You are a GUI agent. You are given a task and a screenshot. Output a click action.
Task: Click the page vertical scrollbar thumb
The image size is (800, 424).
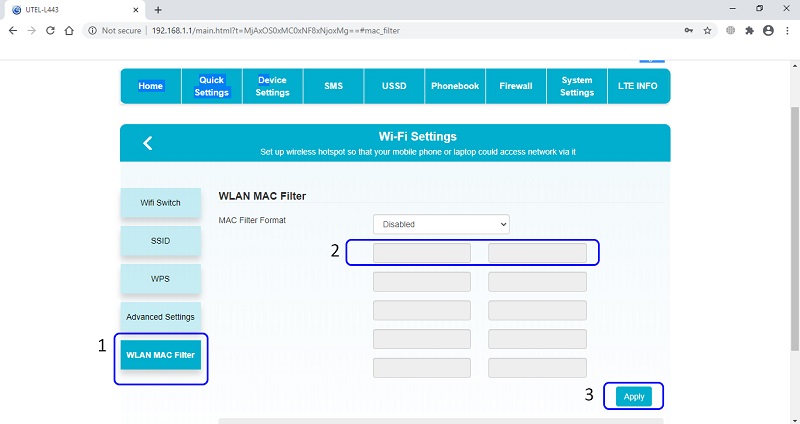(x=794, y=229)
